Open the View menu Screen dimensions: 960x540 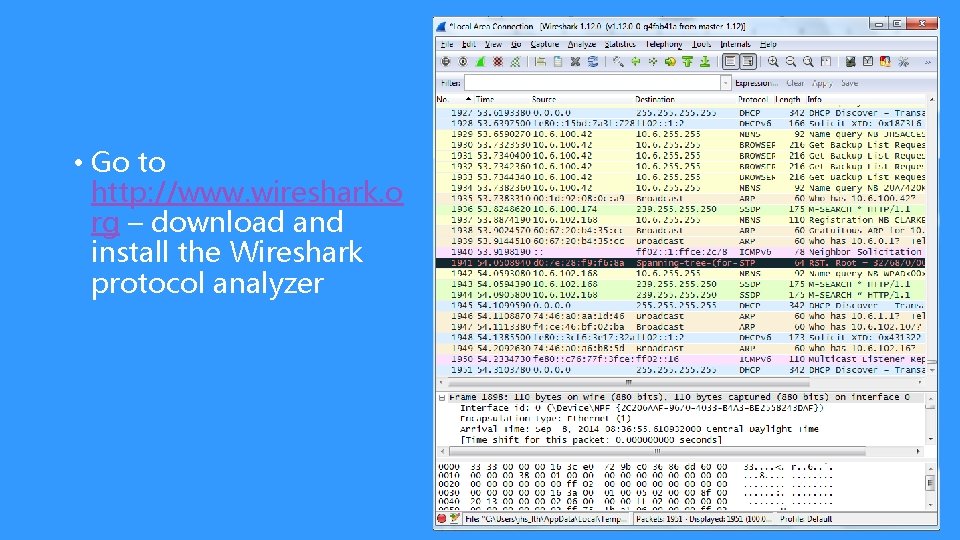coord(493,44)
